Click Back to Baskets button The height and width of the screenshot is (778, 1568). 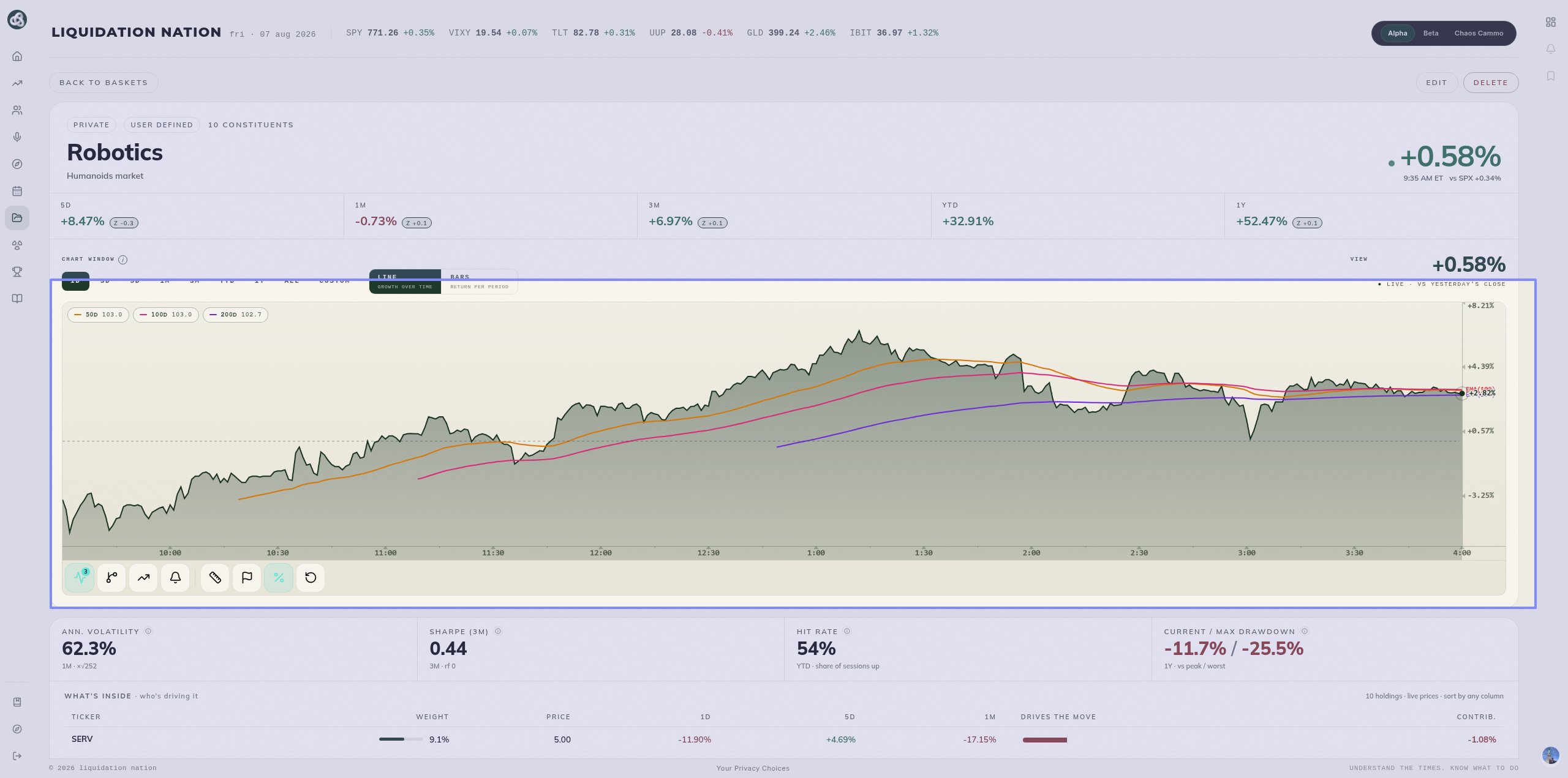point(104,83)
